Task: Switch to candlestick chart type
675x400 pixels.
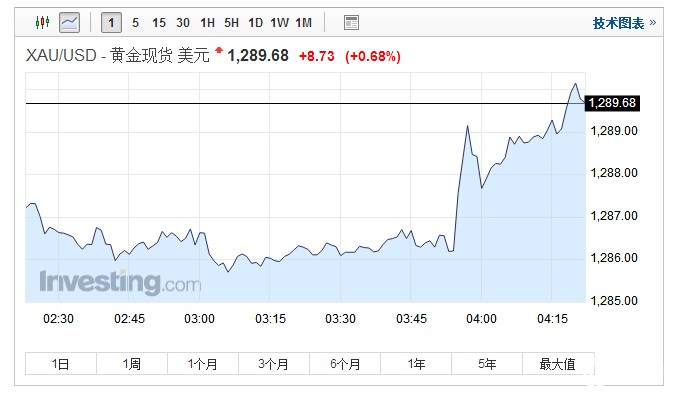Action: (x=42, y=22)
